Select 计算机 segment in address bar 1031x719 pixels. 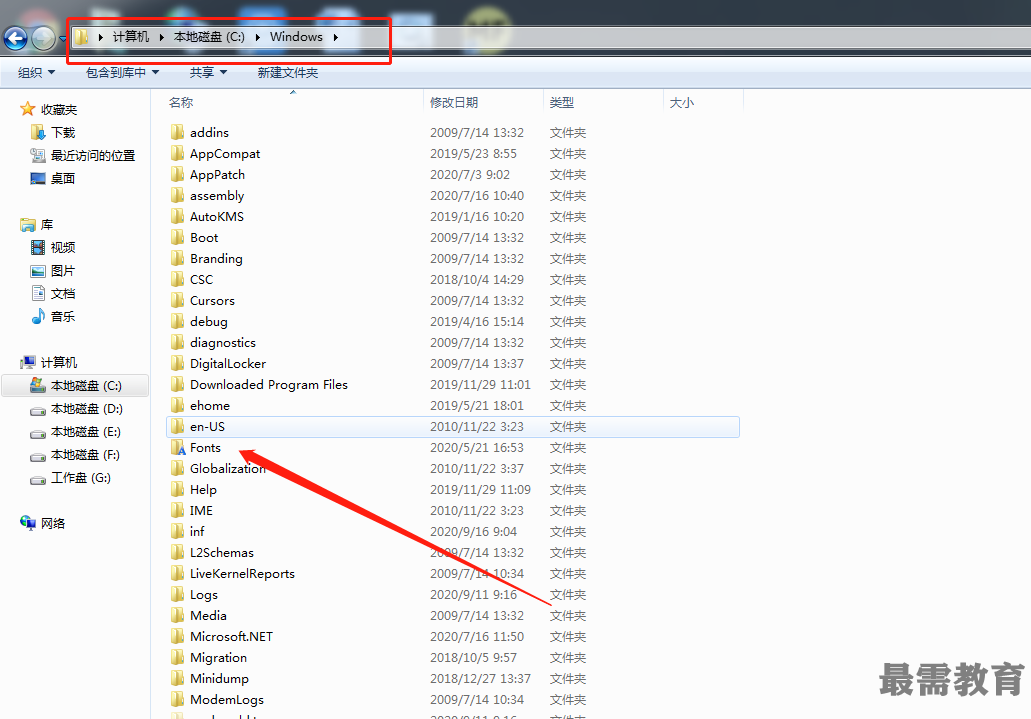click(x=131, y=37)
